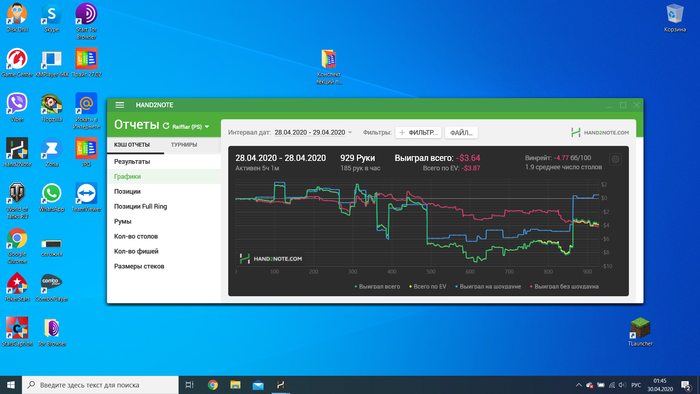
Task: Show hidden system tray icons
Action: point(578,385)
